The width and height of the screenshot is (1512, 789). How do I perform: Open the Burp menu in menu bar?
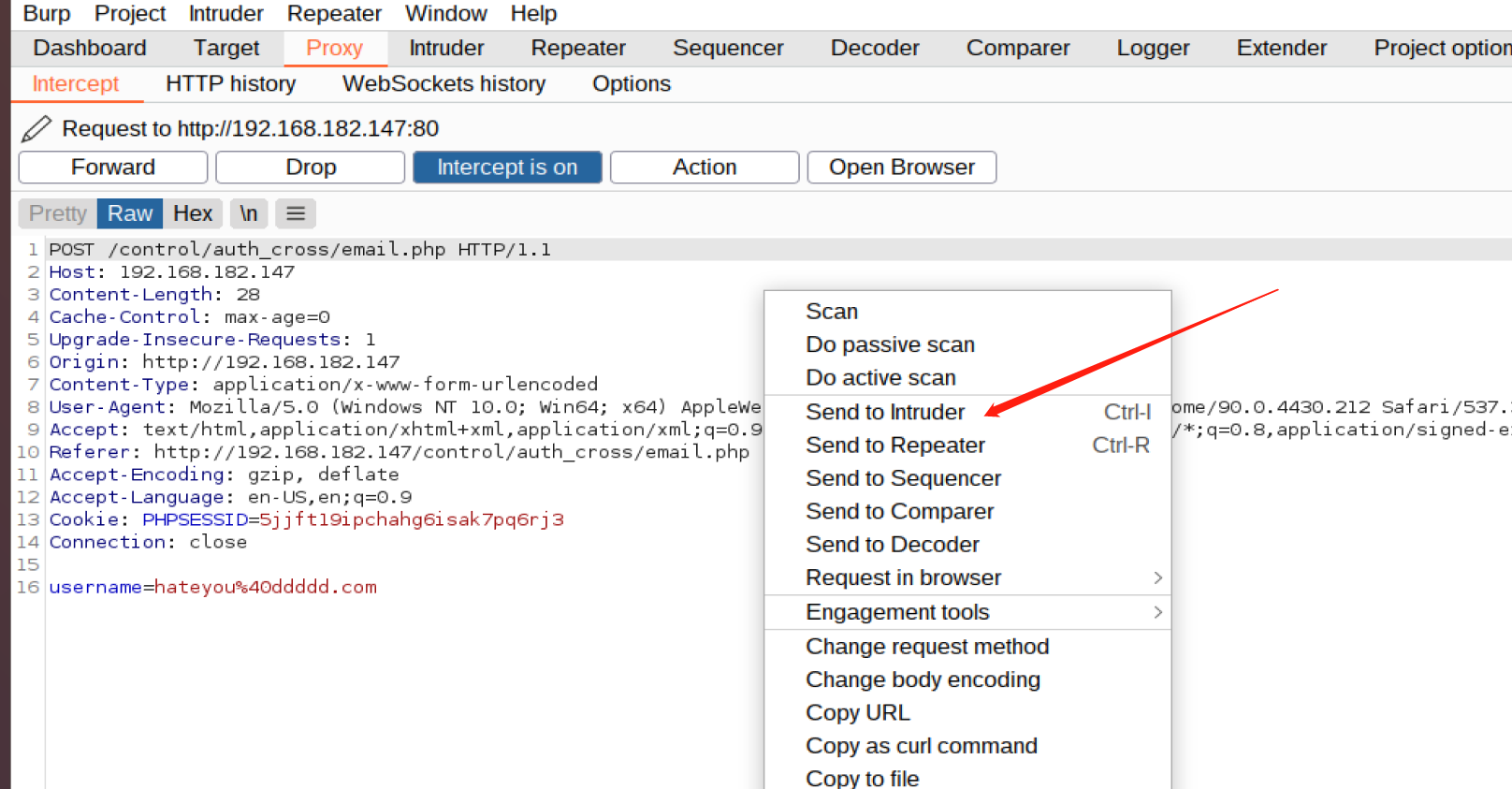[x=47, y=13]
